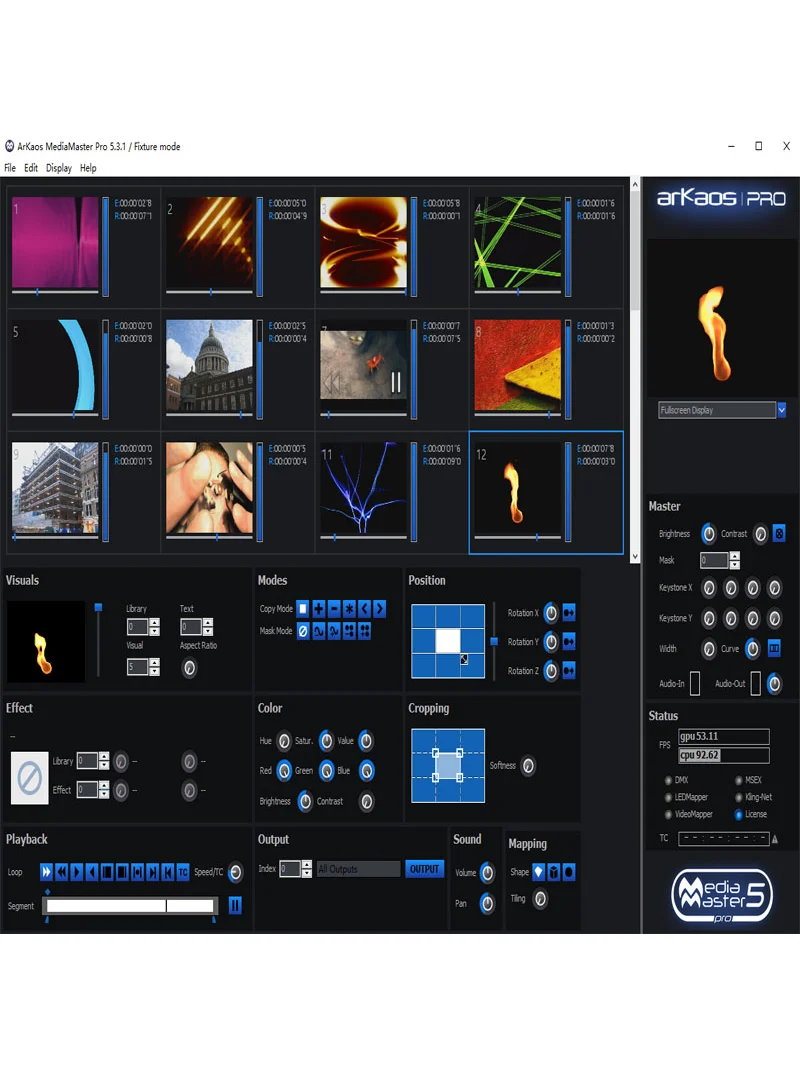The image size is (800, 1067).
Task: Increase the Visual number stepper
Action: (x=155, y=662)
